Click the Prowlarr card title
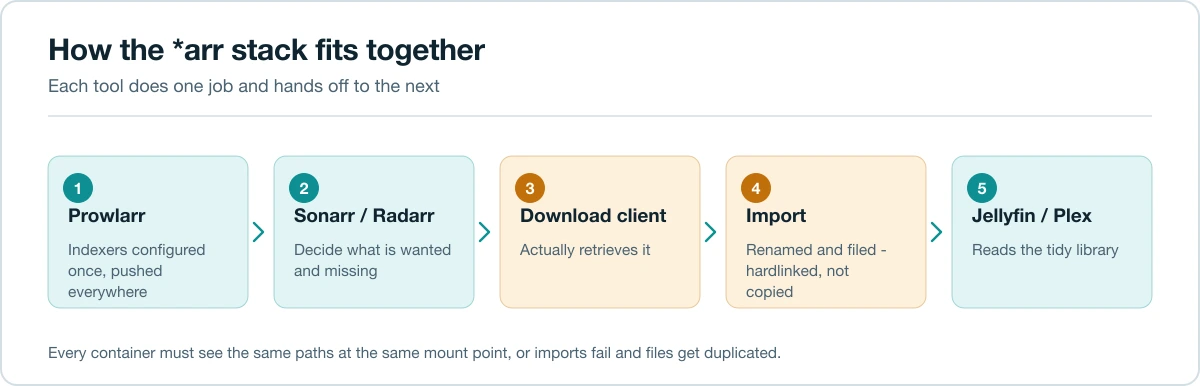This screenshot has width=1200, height=386. pos(106,216)
